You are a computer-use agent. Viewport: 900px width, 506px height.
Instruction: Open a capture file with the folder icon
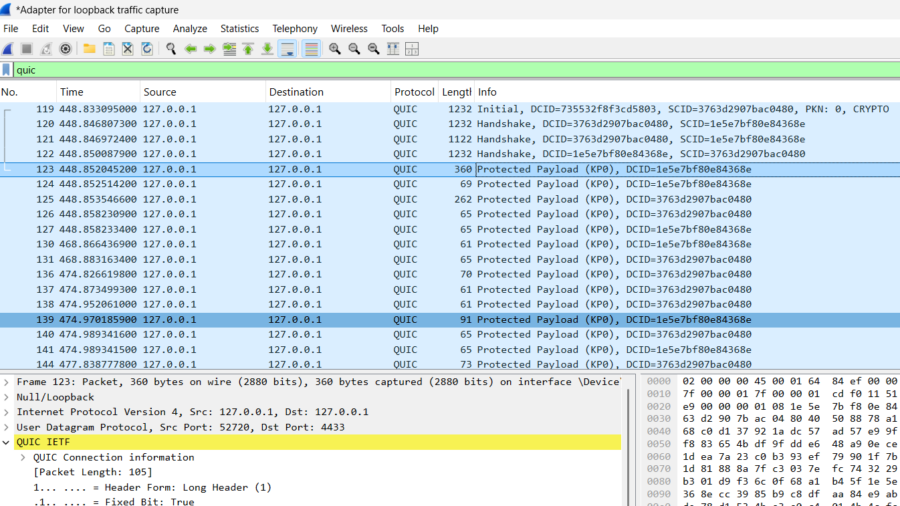tap(89, 49)
